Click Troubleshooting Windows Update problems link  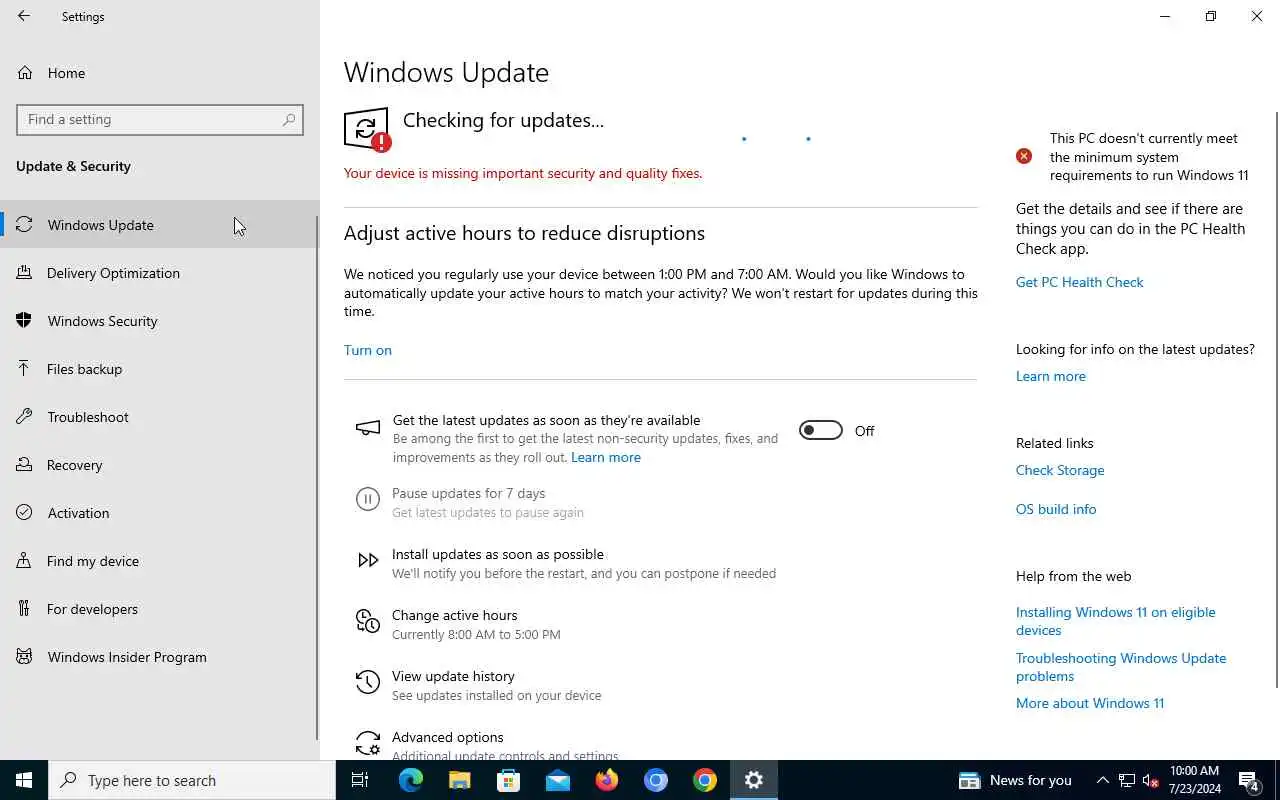pyautogui.click(x=1121, y=667)
